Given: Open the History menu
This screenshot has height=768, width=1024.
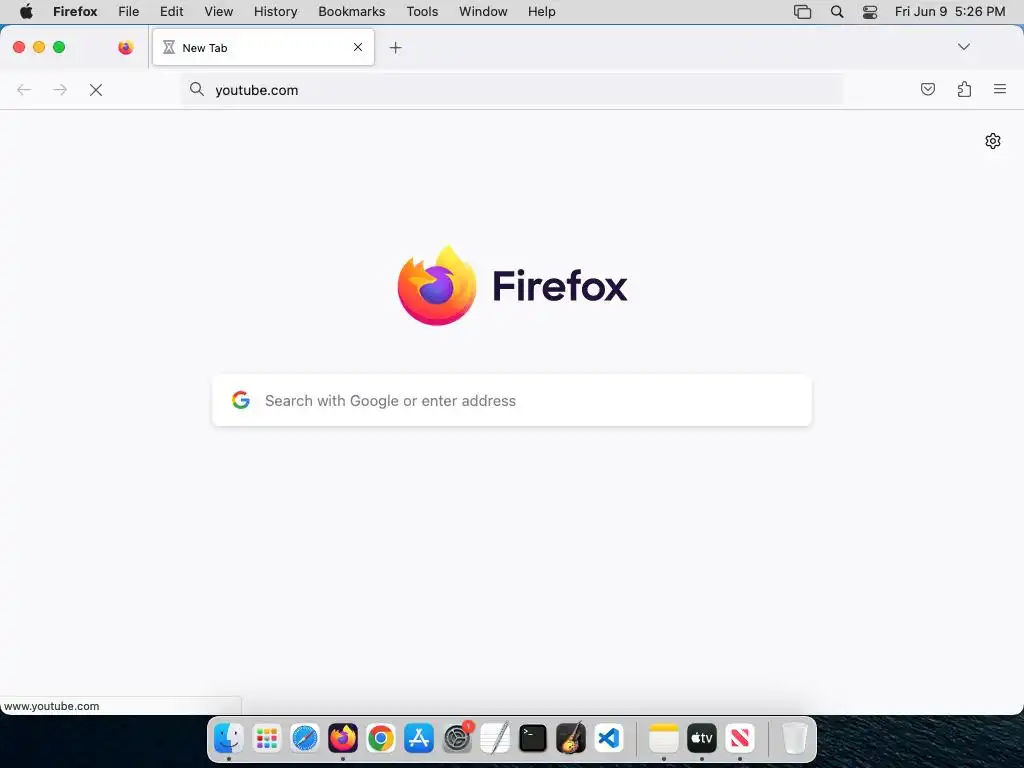Looking at the screenshot, I should 276,12.
